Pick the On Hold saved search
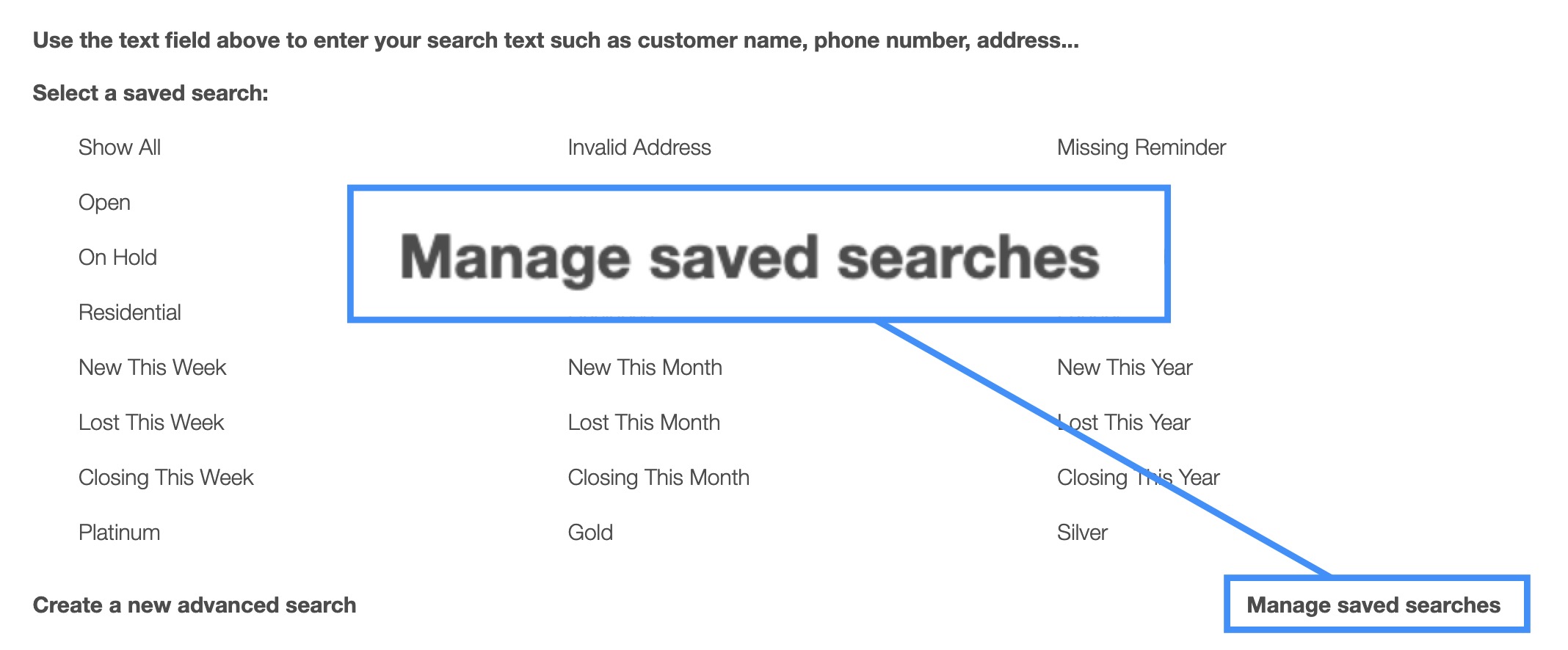This screenshot has width=1568, height=650. [117, 258]
